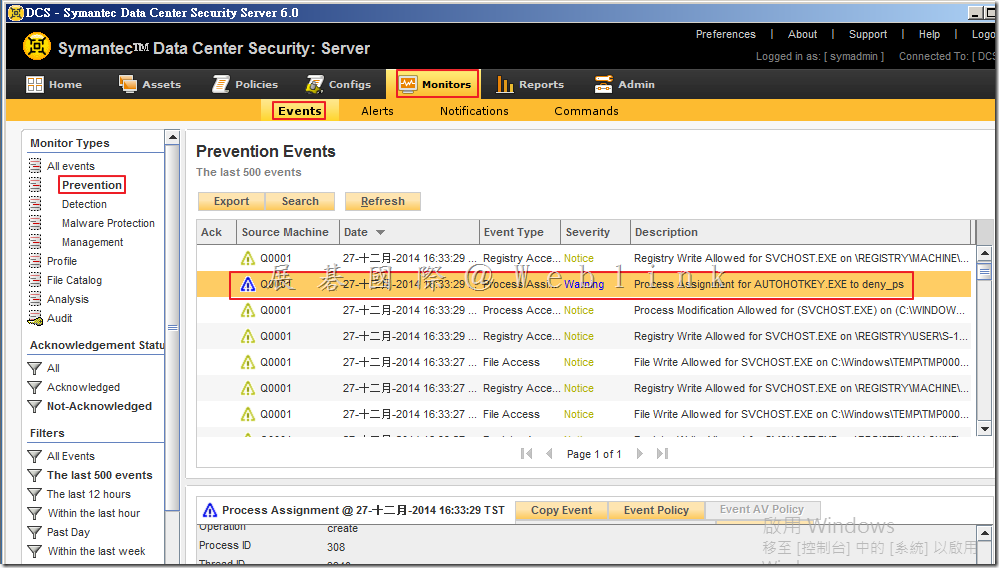The width and height of the screenshot is (999, 568).
Task: Open the Home tab
Action: [x=54, y=84]
